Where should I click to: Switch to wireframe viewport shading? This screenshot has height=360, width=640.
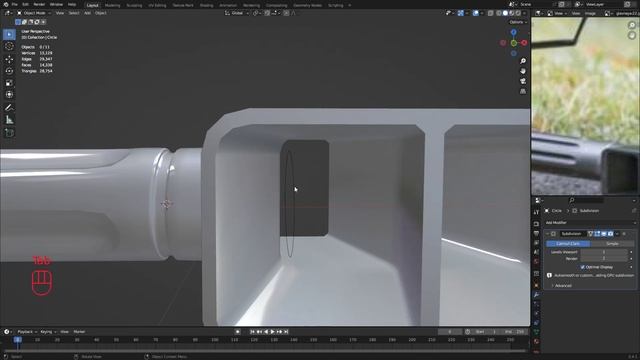[499, 13]
